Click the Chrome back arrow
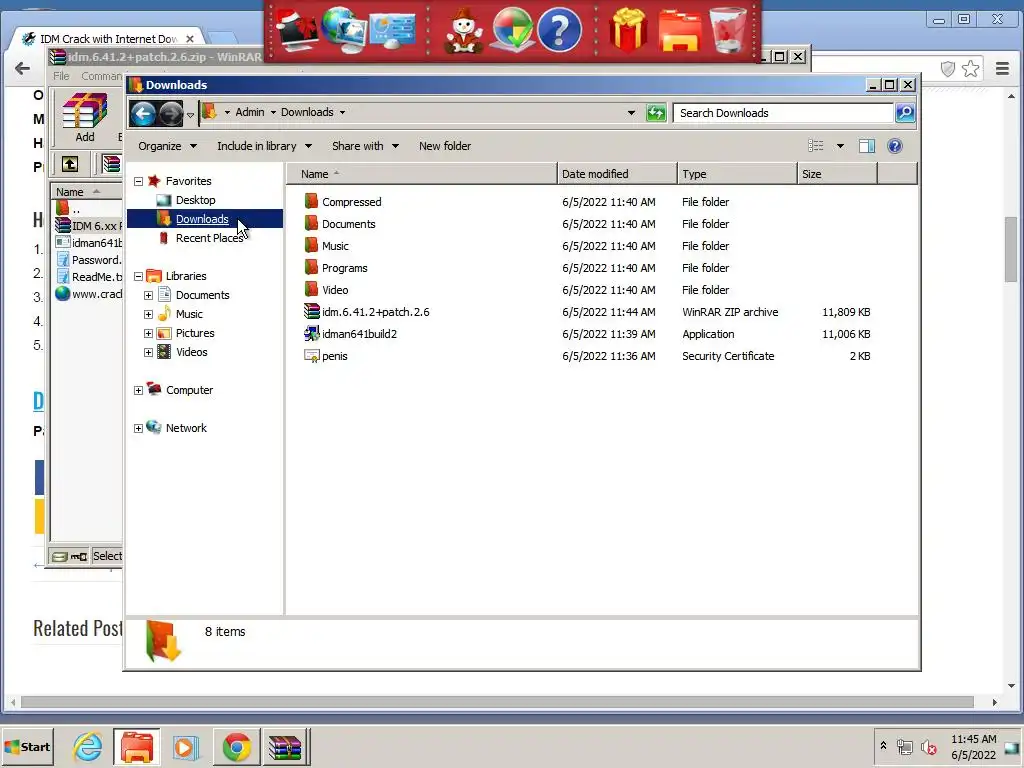The image size is (1024, 768). click(22, 69)
